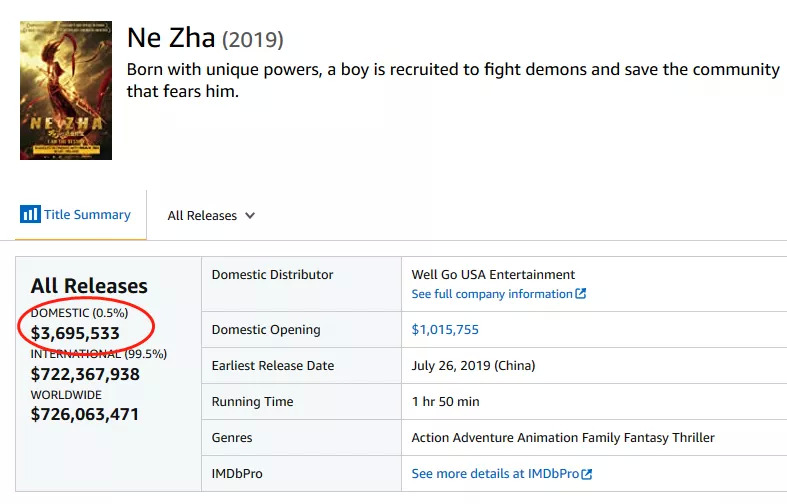Click the movie description summary text

(452, 80)
